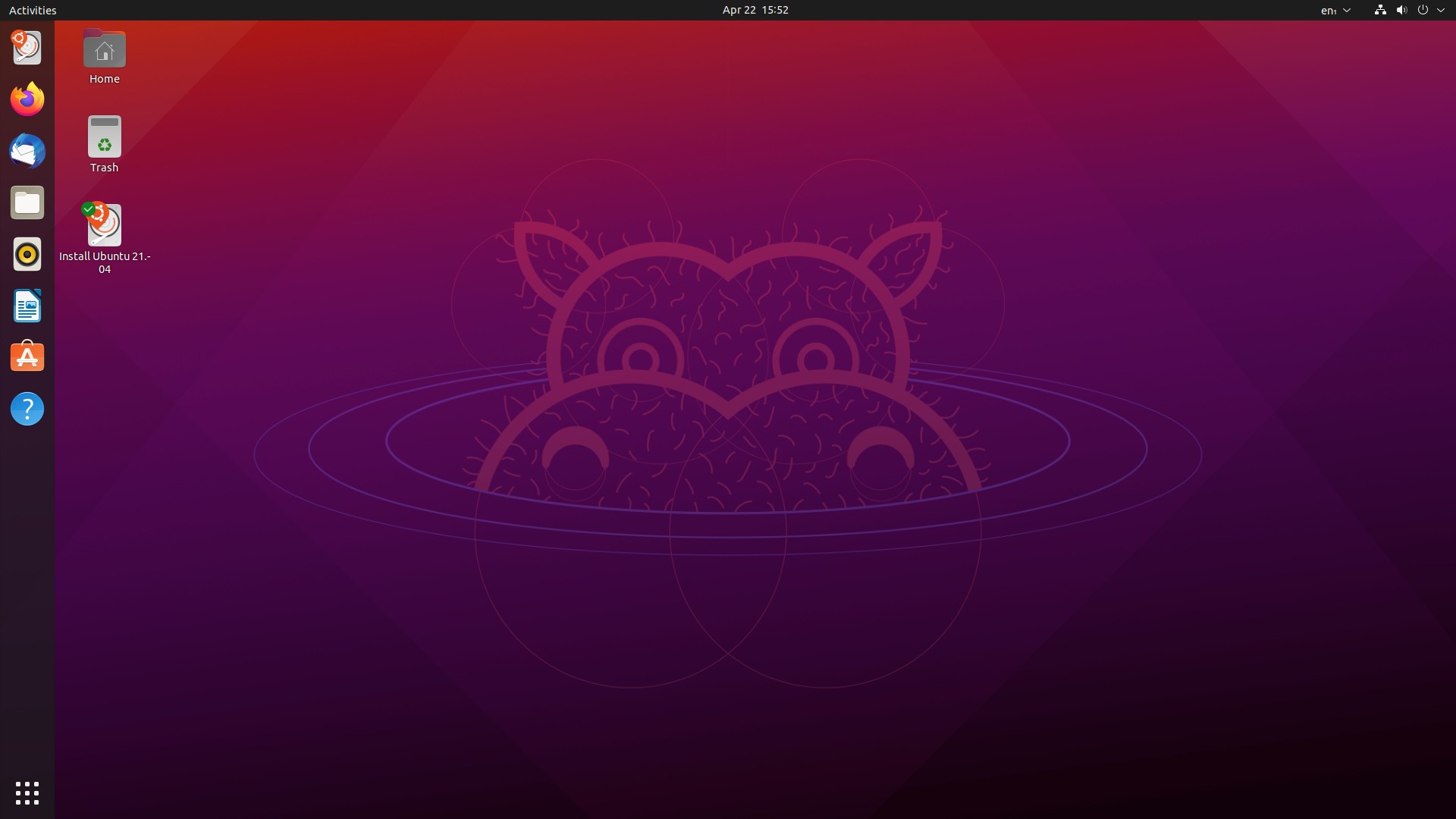Viewport: 1456px width, 819px height.
Task: Select the Trash icon on desktop
Action: click(x=105, y=138)
